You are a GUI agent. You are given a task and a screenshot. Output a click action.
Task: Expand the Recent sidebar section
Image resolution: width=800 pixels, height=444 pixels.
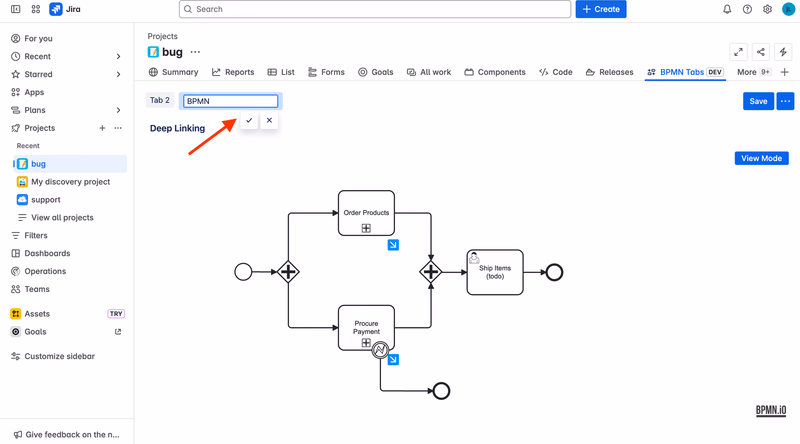(118, 57)
